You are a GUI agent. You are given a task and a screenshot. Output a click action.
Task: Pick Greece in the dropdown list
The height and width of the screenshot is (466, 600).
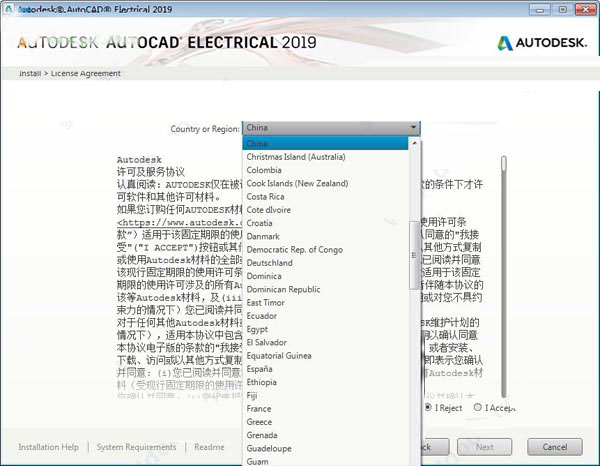tap(326, 422)
